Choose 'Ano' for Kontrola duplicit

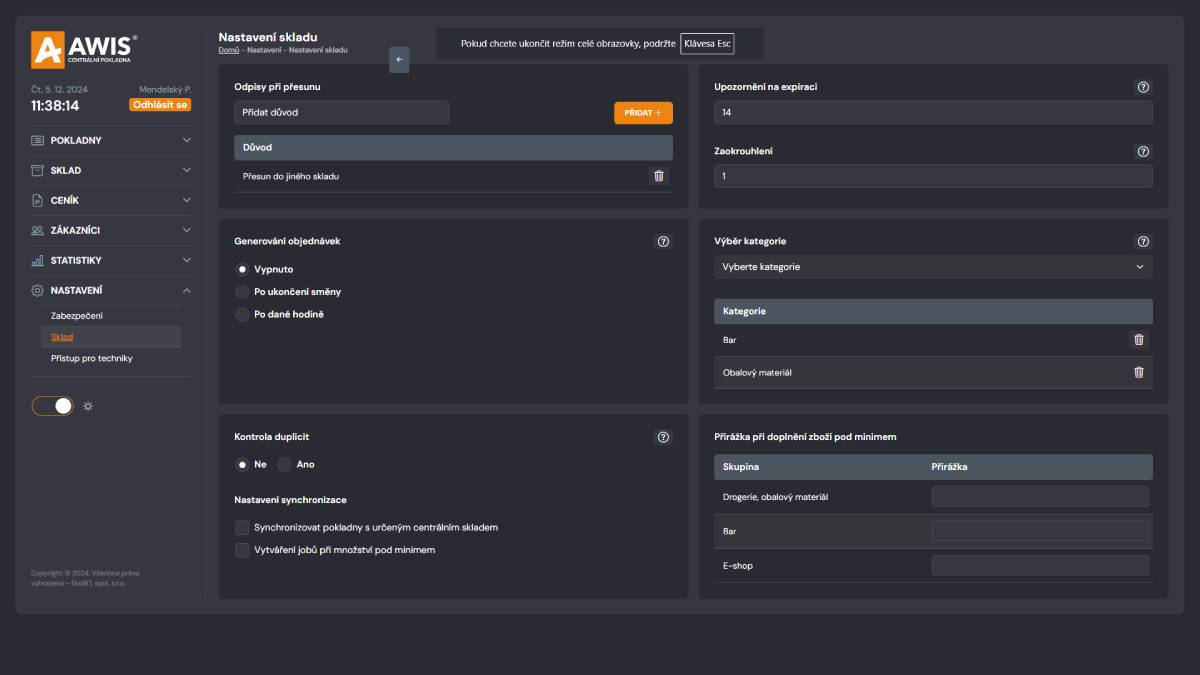pyautogui.click(x=285, y=464)
